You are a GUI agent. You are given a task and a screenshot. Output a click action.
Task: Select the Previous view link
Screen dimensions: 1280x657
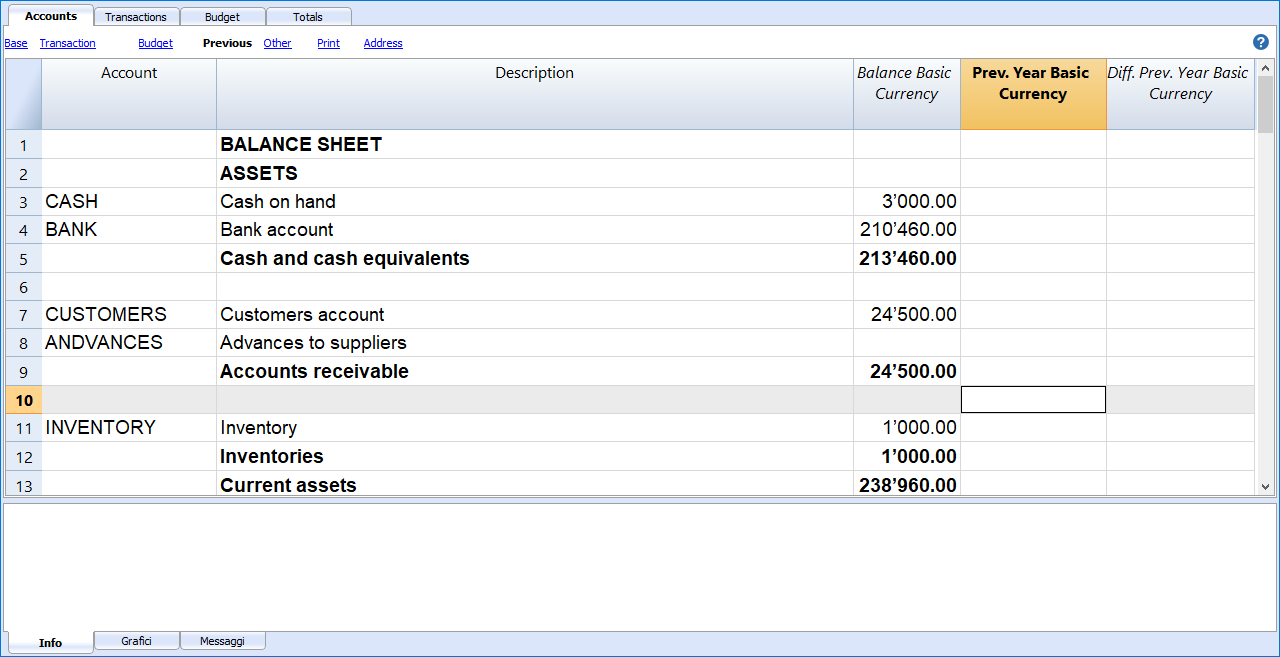[x=227, y=43]
